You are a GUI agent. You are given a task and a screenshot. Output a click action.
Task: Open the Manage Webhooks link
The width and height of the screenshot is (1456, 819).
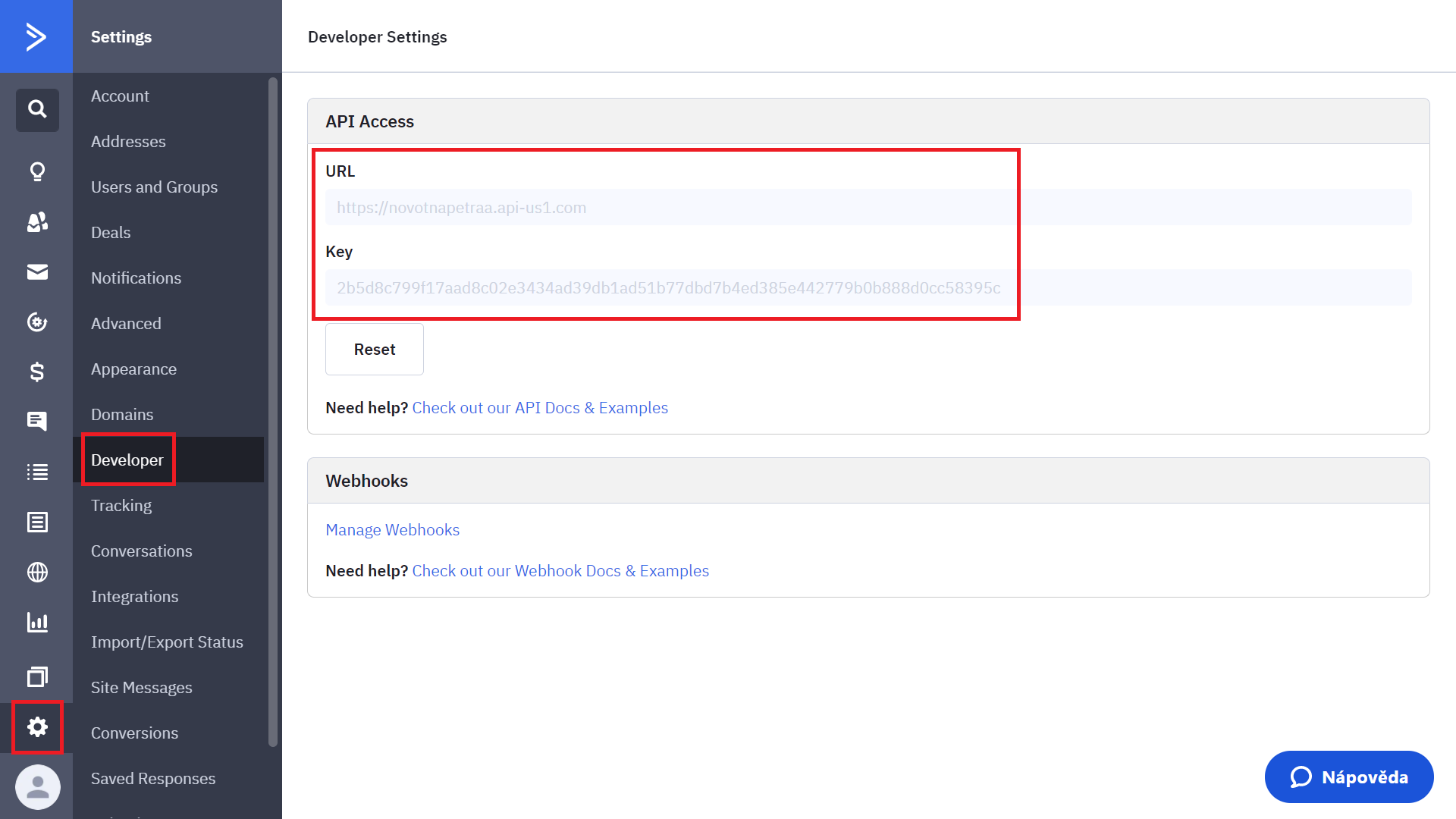(392, 530)
